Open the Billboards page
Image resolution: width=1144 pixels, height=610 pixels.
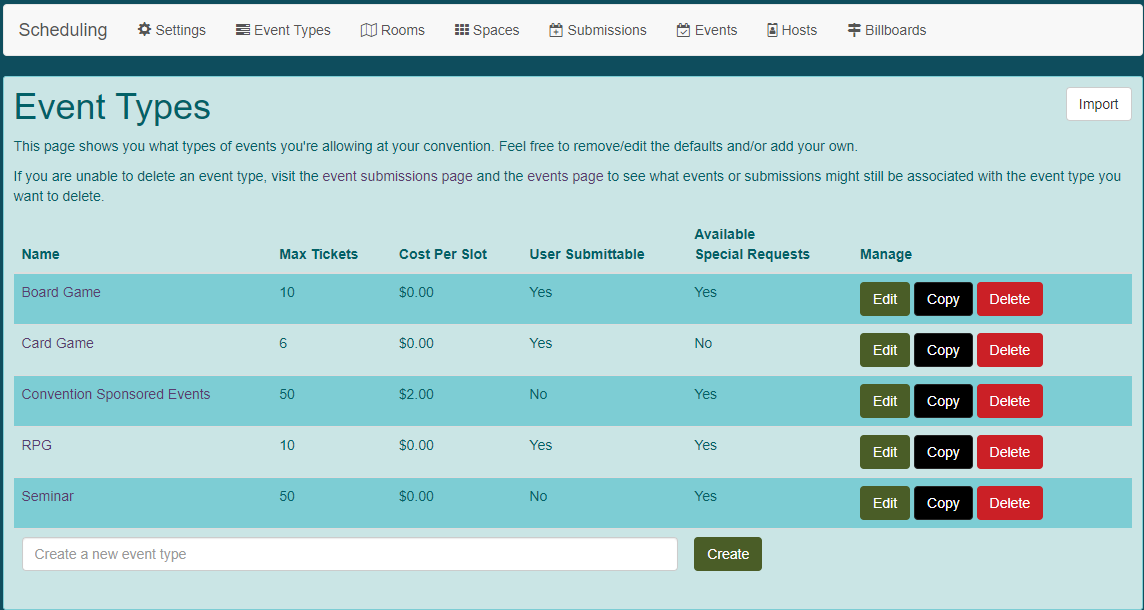(886, 30)
